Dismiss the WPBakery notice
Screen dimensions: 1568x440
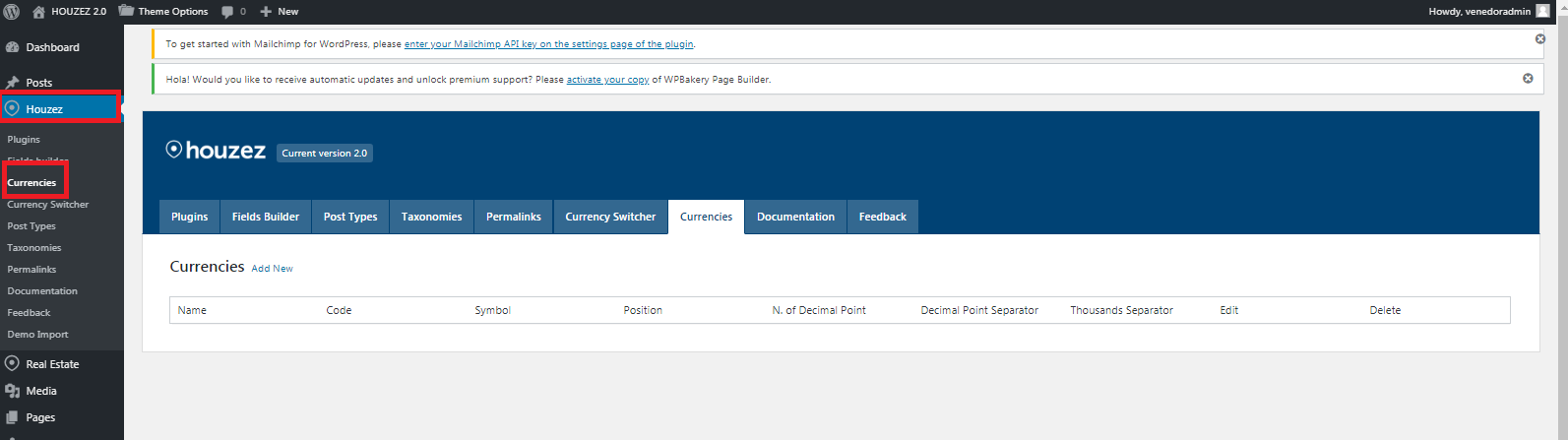click(1528, 79)
